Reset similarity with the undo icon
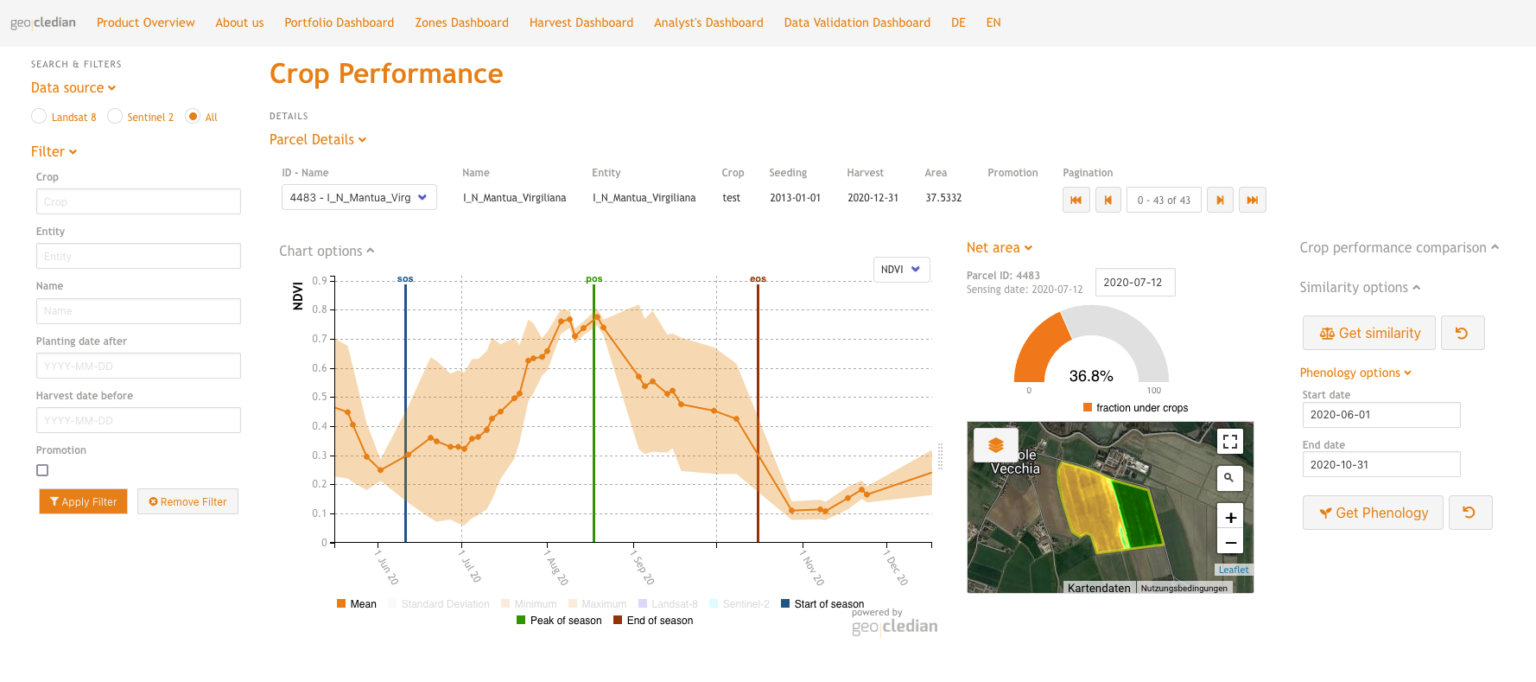The width and height of the screenshot is (1536, 682). 1462,332
